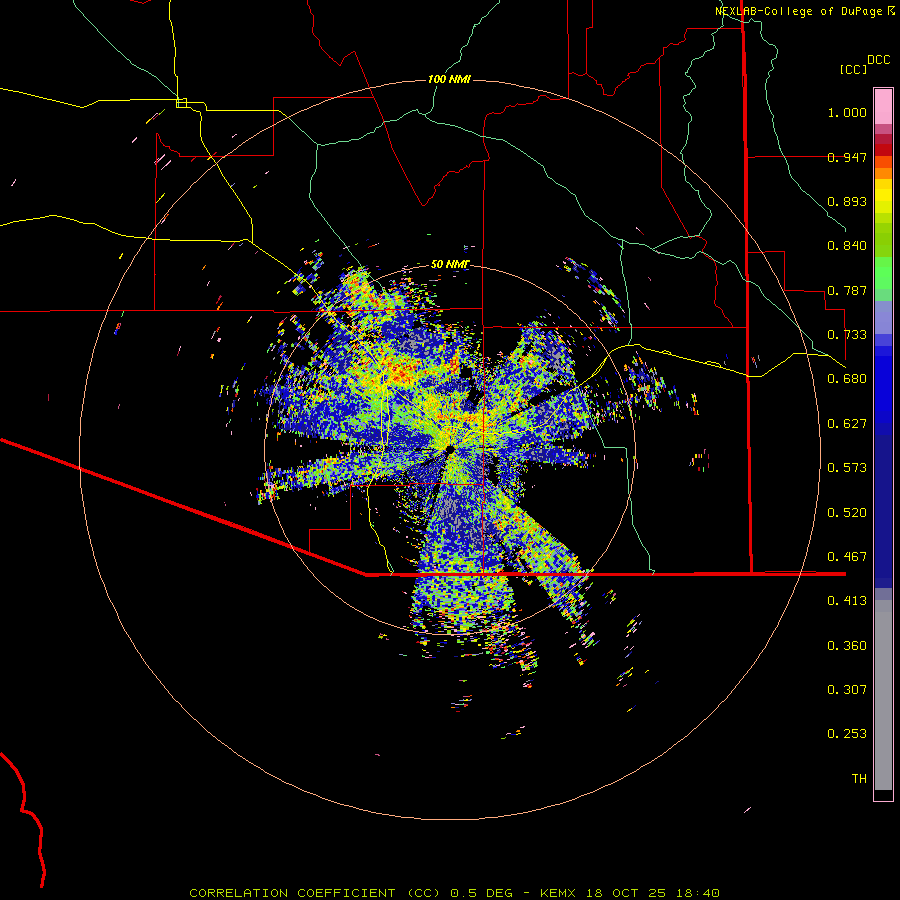Pick the pink swatch atop the color bar
The height and width of the screenshot is (900, 900).
click(x=883, y=107)
